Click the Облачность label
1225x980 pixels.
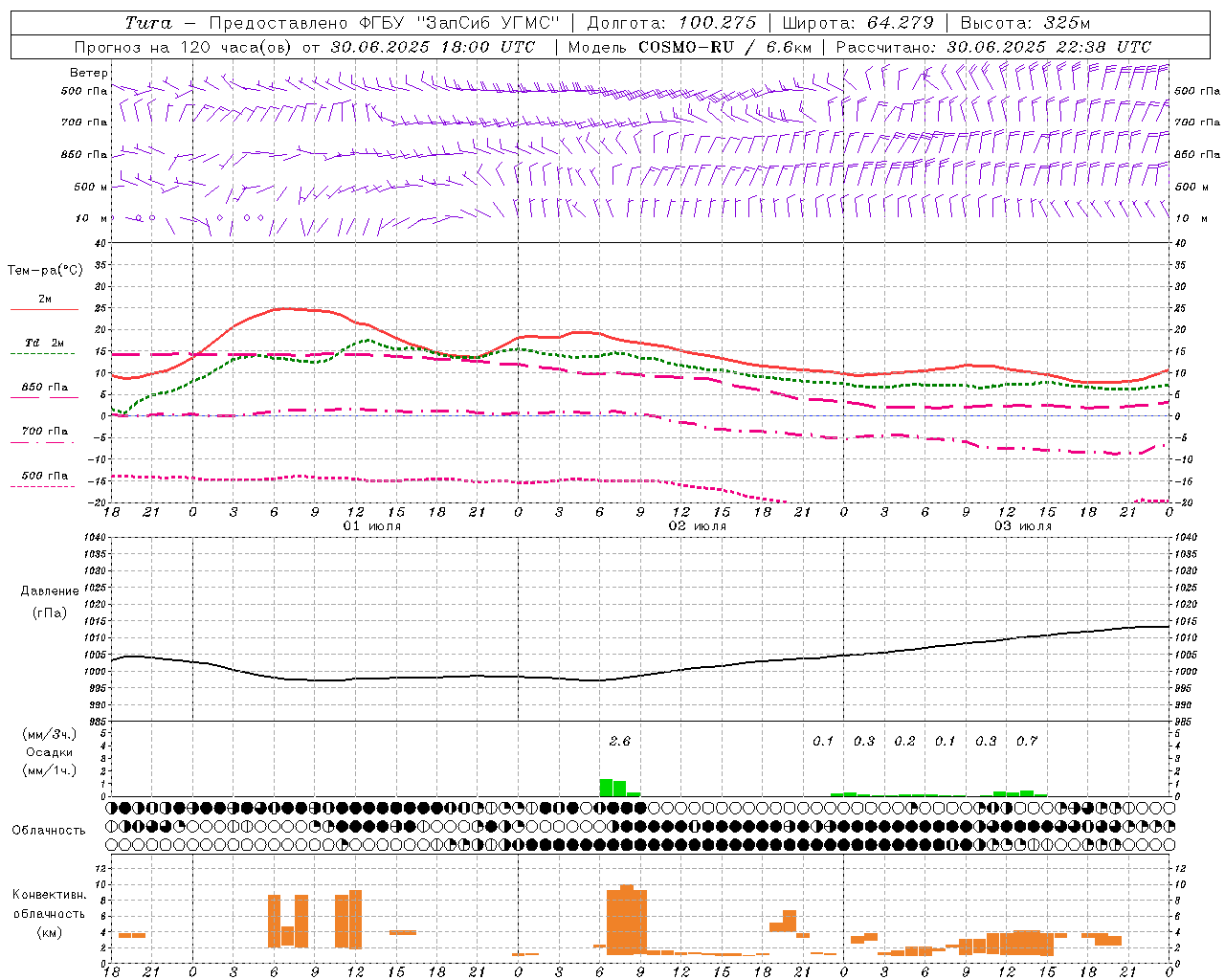click(49, 831)
